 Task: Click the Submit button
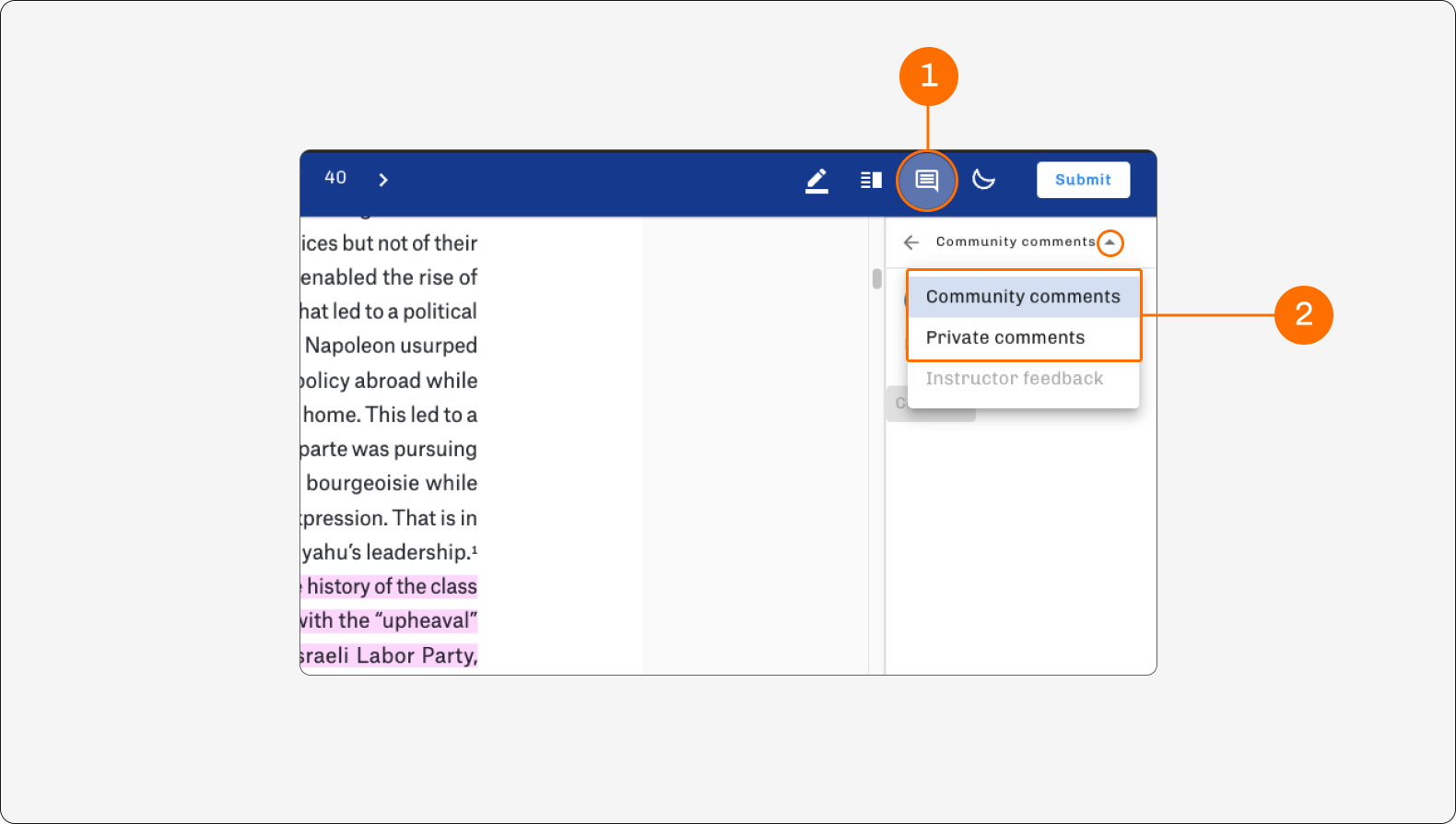pyautogui.click(x=1083, y=180)
